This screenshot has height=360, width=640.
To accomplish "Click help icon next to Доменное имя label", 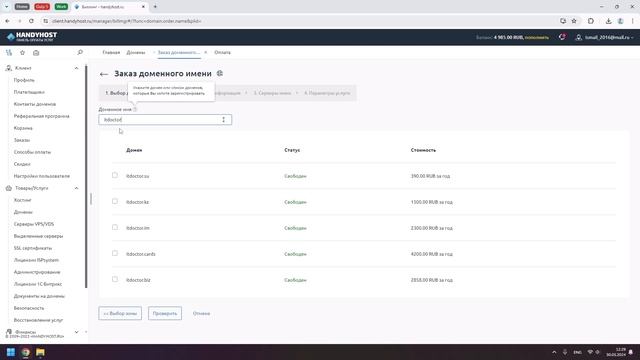I will coord(135,109).
